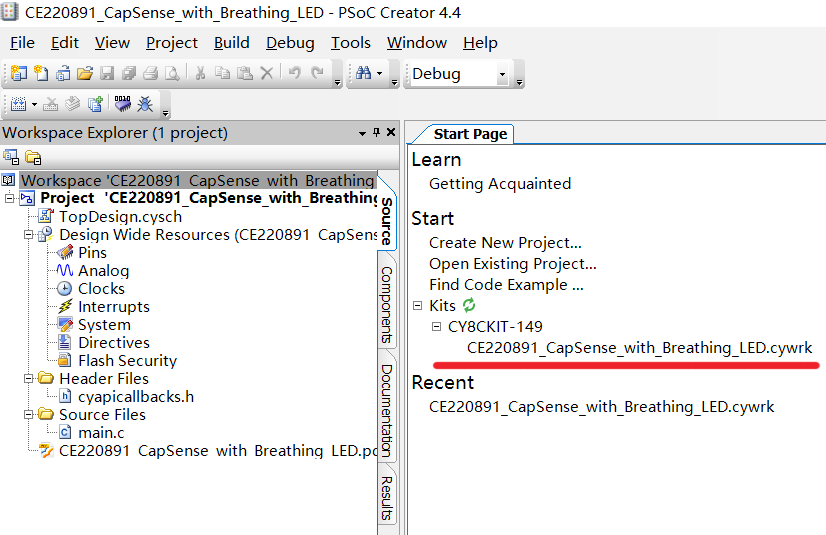826x535 pixels.
Task: Select Pins under Design Wide Resources
Action: [x=92, y=253]
